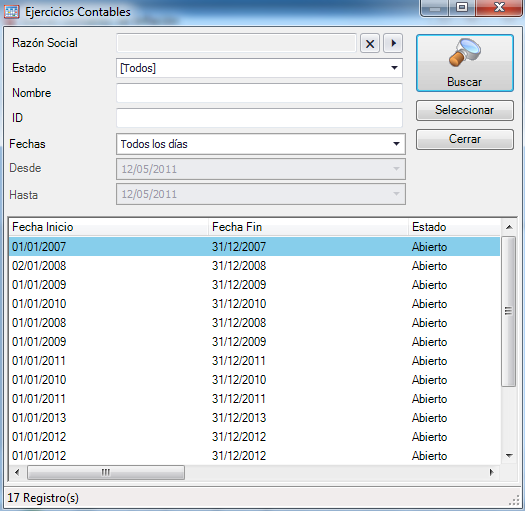Image resolution: width=525 pixels, height=511 pixels.
Task: Click the vertical scrollbar thumb of the list
Action: click(x=509, y=311)
